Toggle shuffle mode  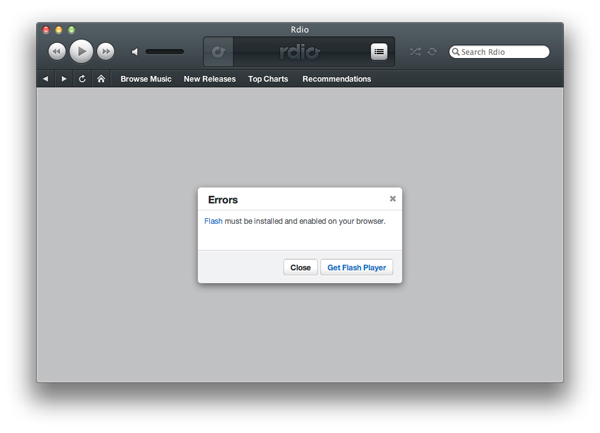pyautogui.click(x=415, y=52)
